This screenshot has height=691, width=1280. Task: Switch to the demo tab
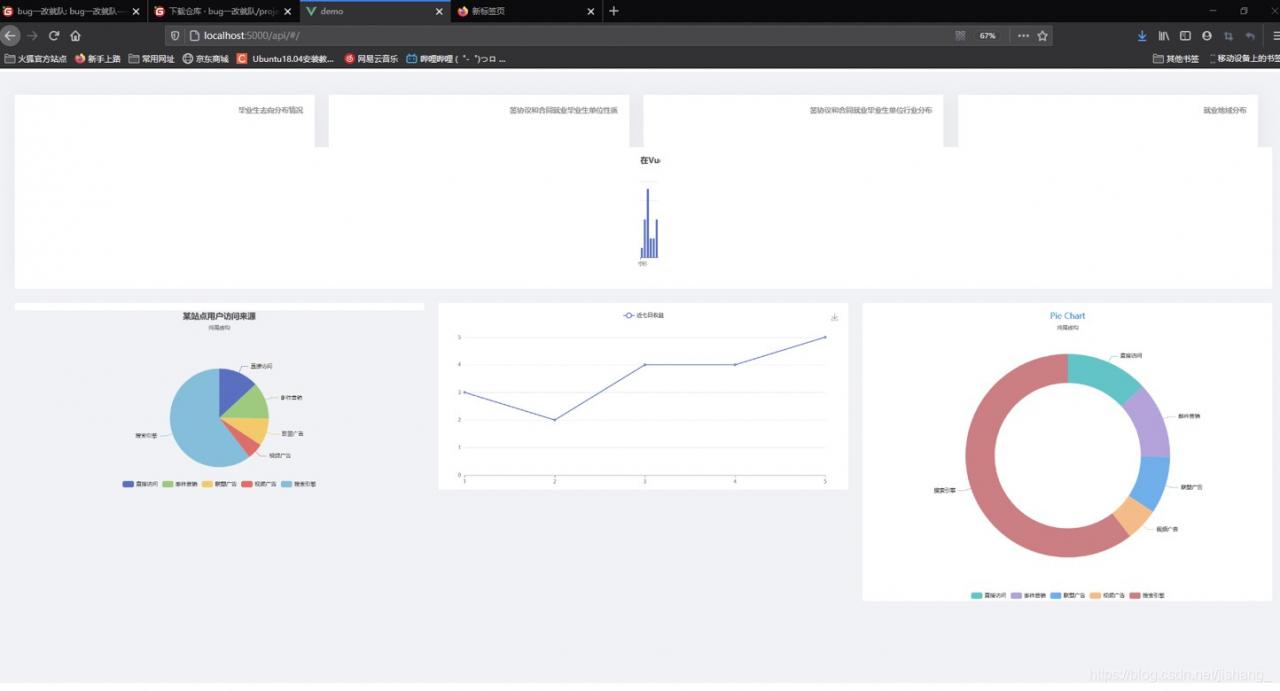(375, 11)
